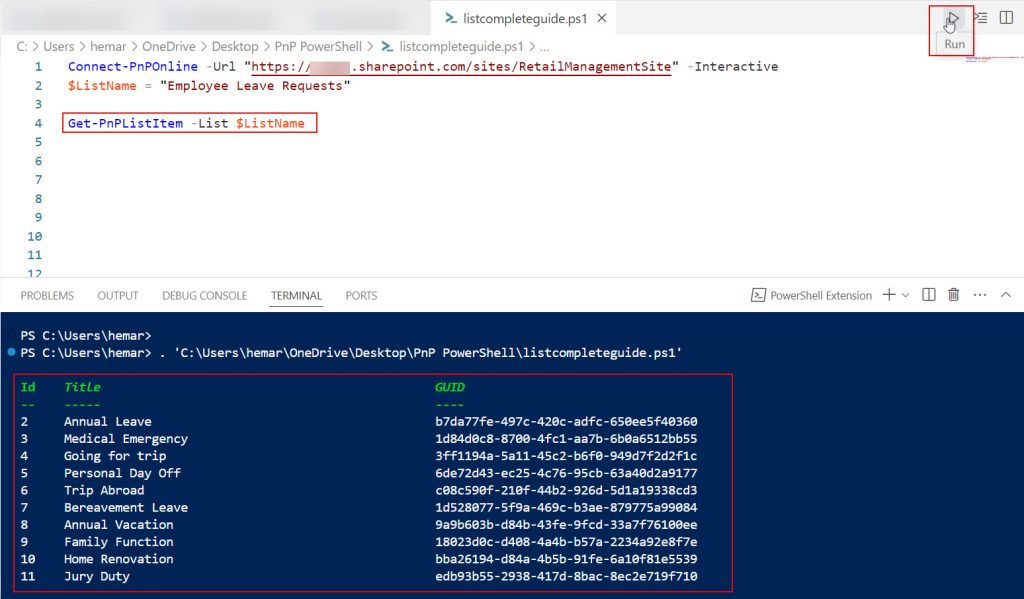
Task: Click 'Users' in the breadcrumb path
Action: 59,46
